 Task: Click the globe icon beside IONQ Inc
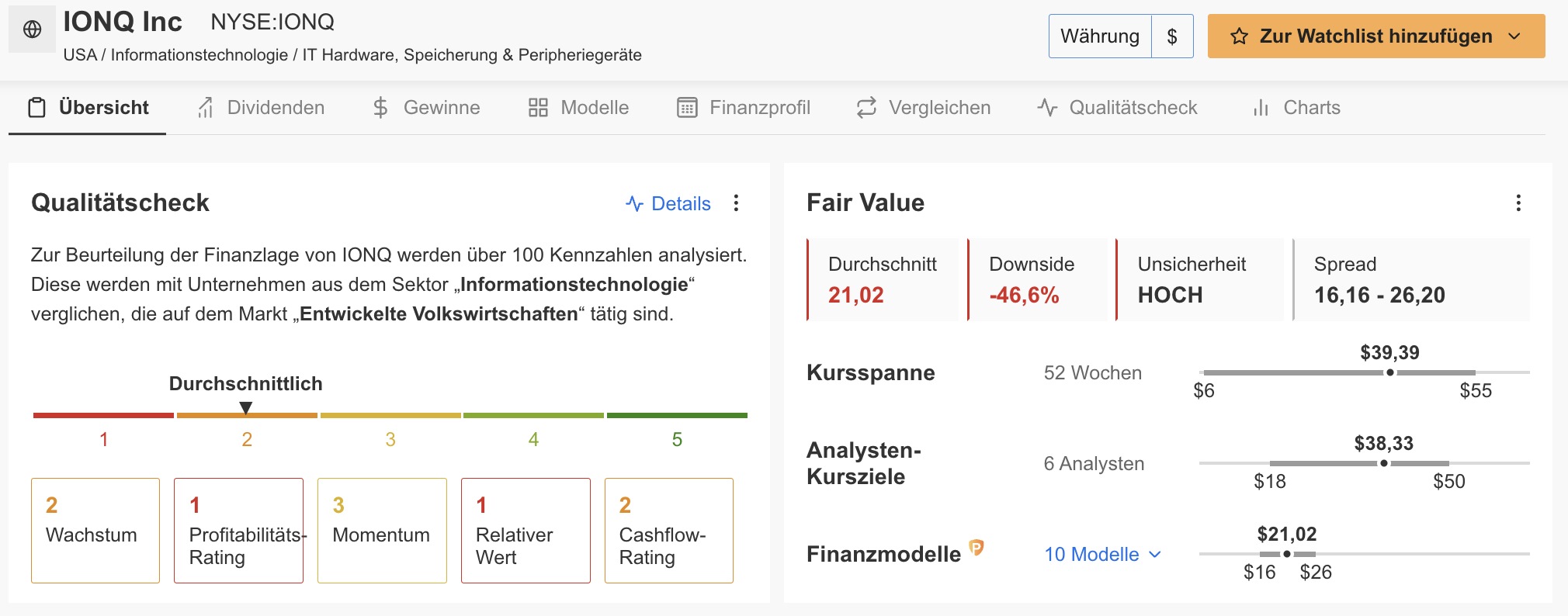click(x=32, y=29)
